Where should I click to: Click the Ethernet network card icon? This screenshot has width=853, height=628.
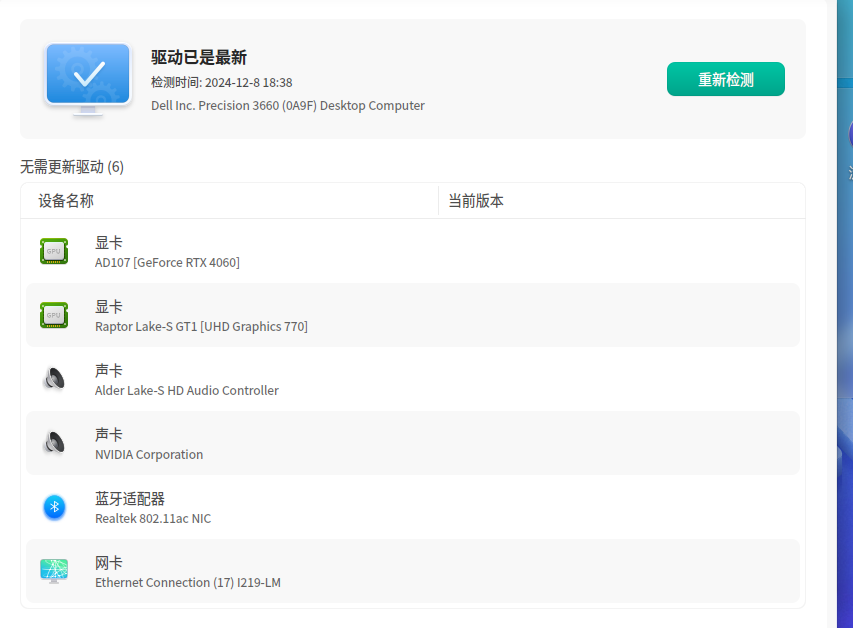click(54, 571)
